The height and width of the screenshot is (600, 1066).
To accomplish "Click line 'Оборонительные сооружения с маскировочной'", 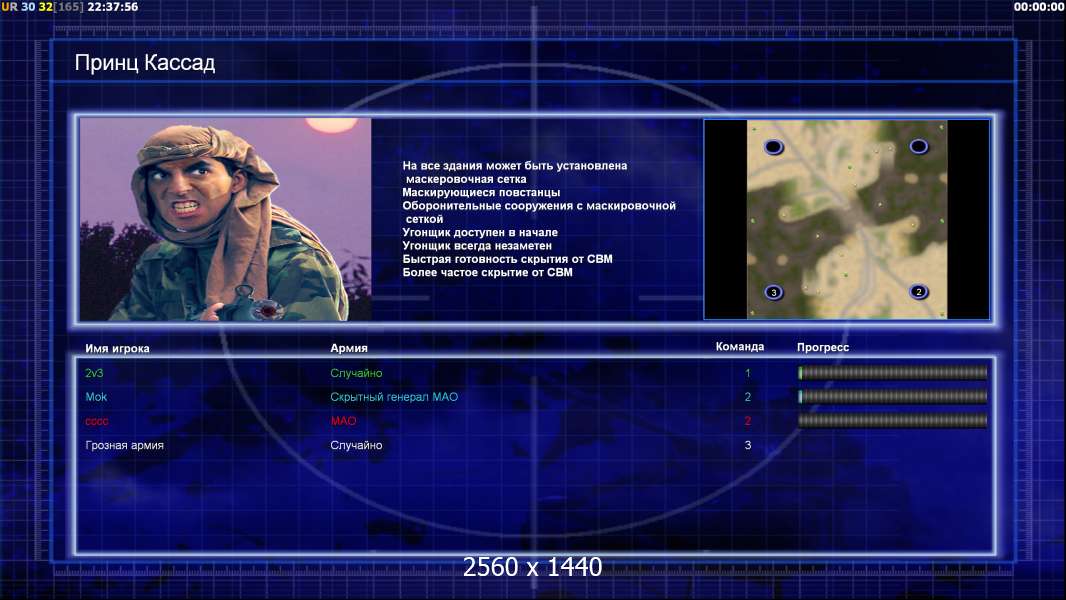I will (x=539, y=206).
